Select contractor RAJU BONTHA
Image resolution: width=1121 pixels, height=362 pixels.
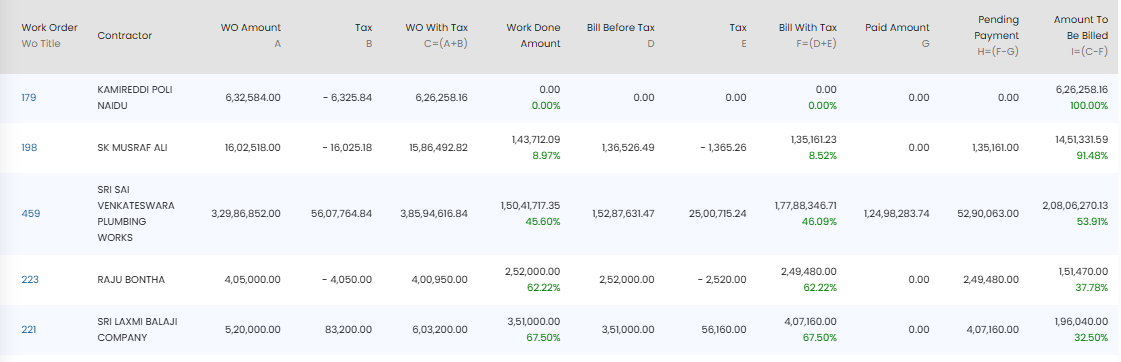click(131, 280)
